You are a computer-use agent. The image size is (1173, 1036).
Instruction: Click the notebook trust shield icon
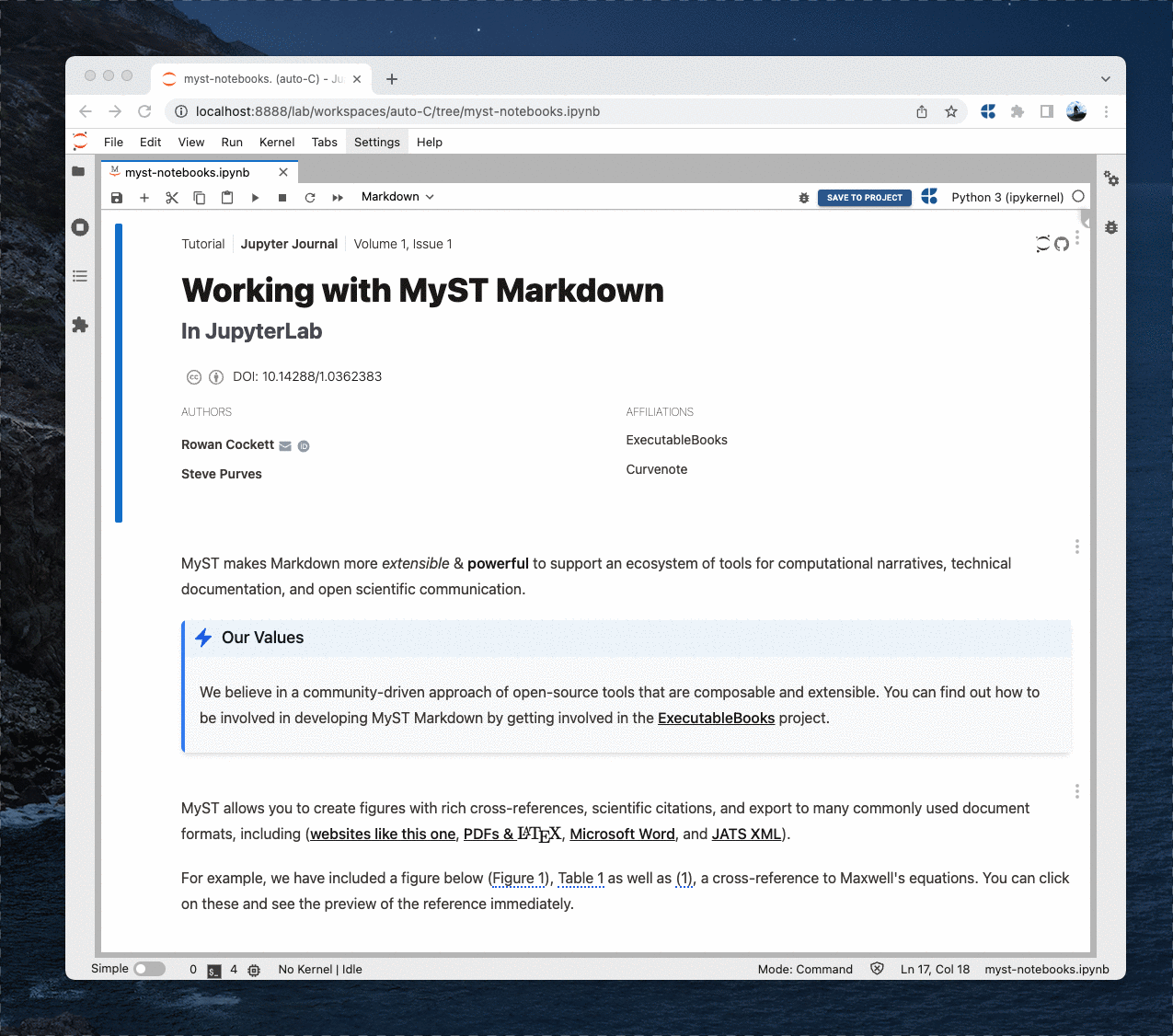pyautogui.click(x=877, y=969)
